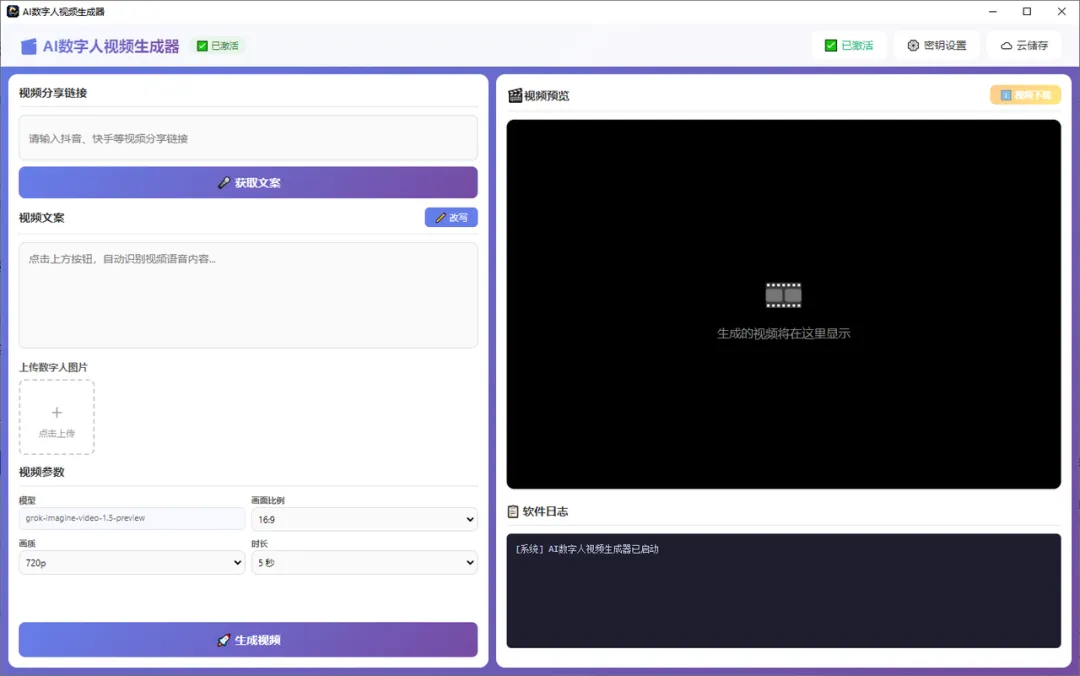Click the 视频分享链接 section heading

pyautogui.click(x=53, y=93)
